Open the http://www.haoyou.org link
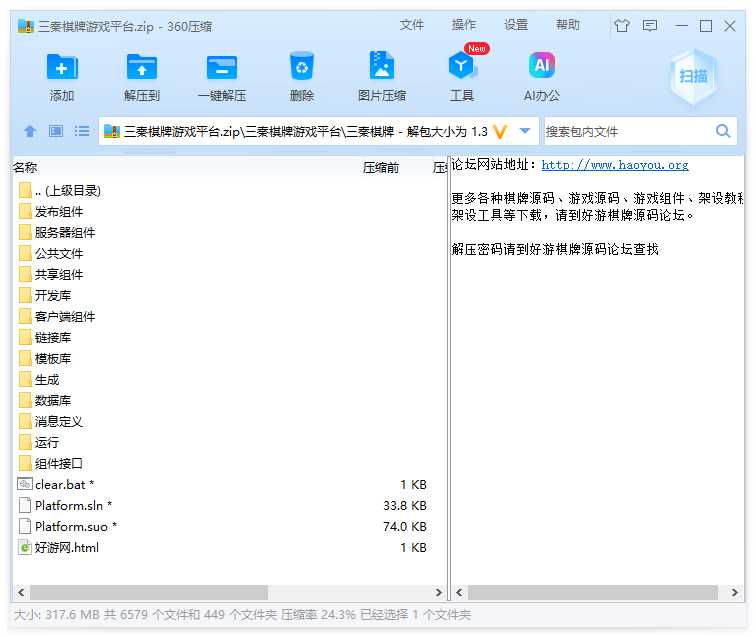The height and width of the screenshot is (637, 756). pos(615,165)
